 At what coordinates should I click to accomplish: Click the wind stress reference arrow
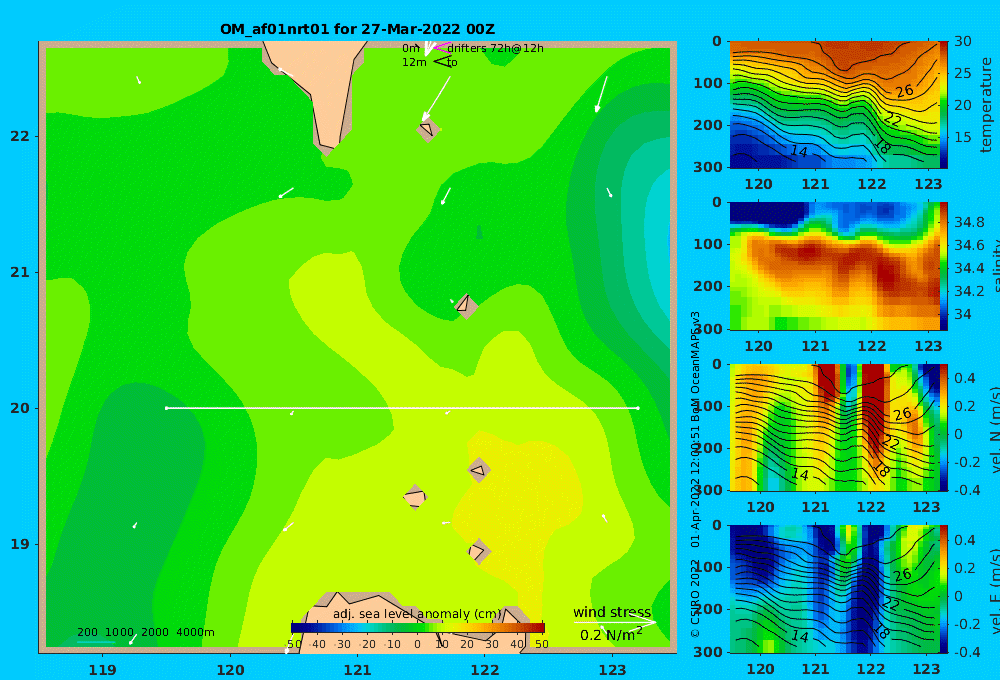pyautogui.click(x=614, y=622)
